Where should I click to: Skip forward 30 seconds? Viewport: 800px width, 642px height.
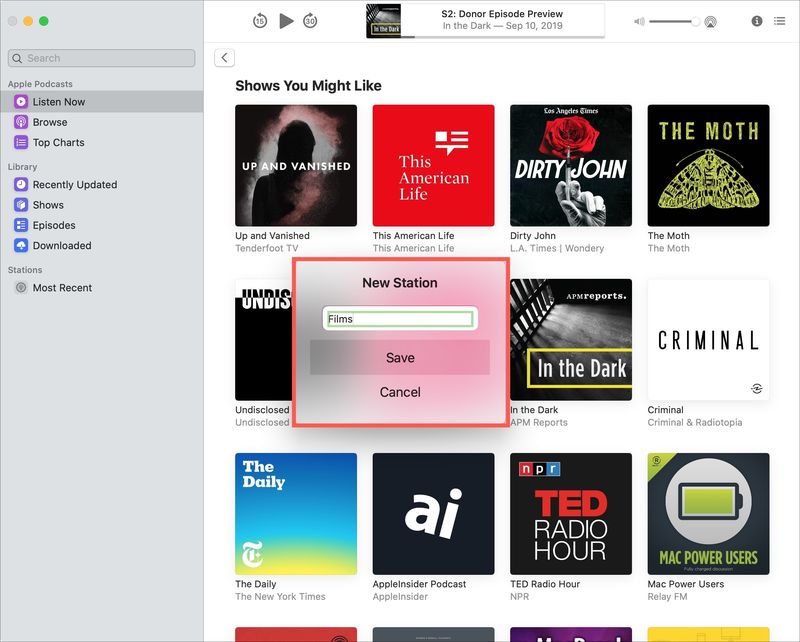pos(310,21)
